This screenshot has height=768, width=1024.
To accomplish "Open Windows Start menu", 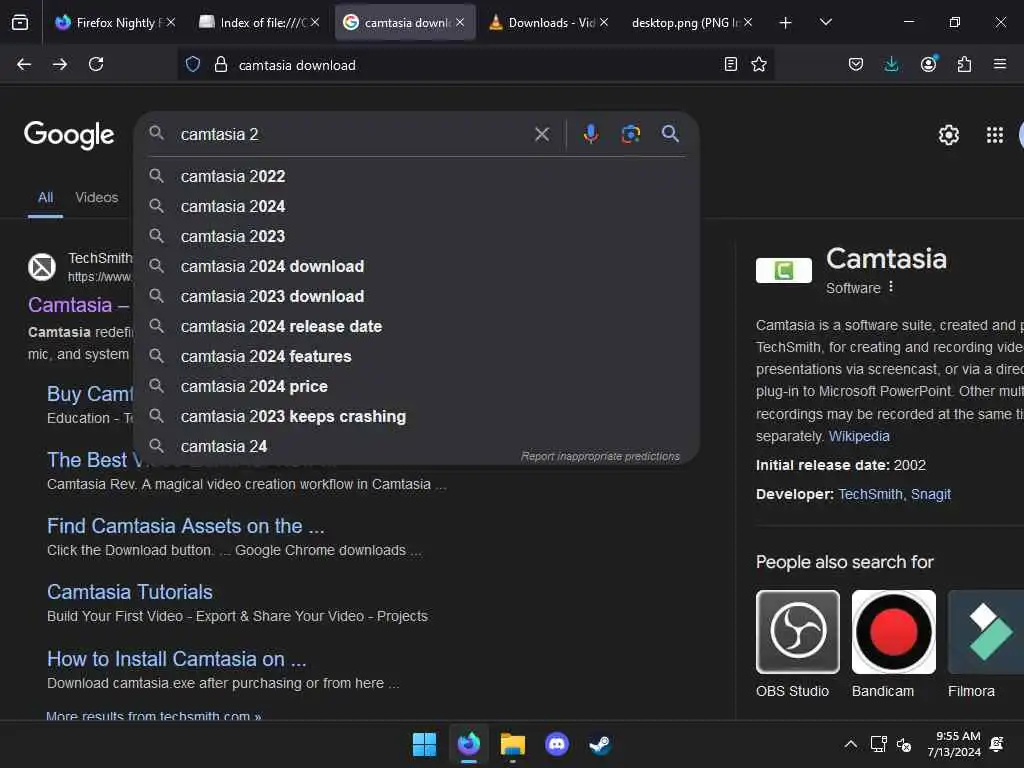I will click(424, 744).
